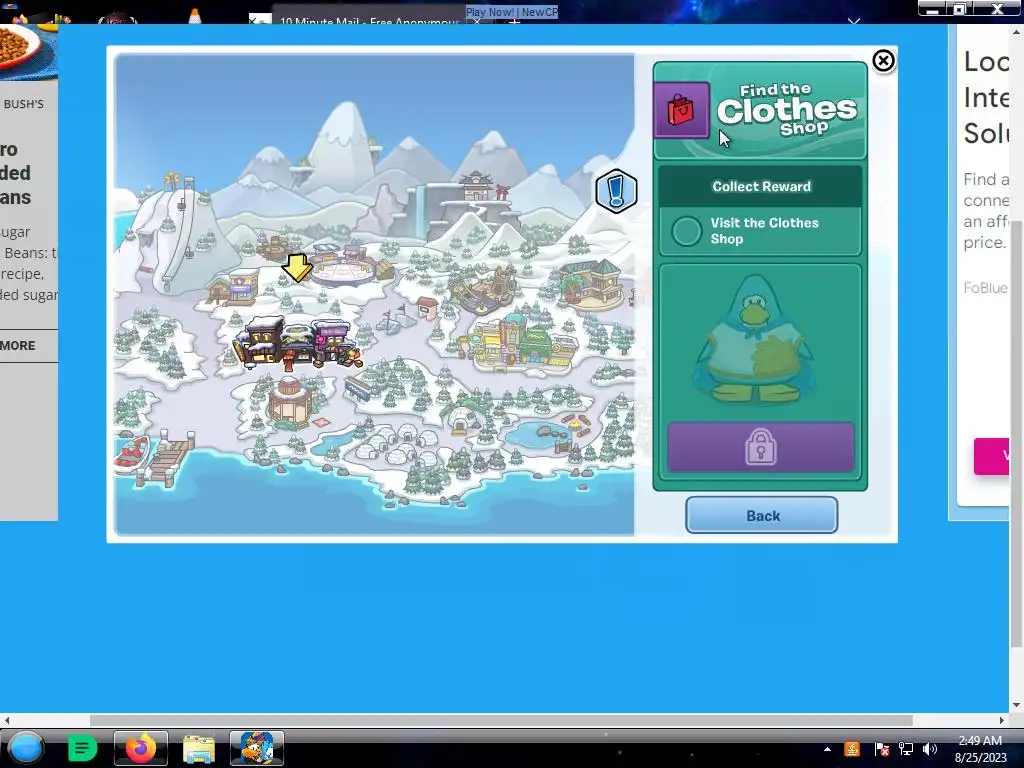Click the Back button

coord(761,515)
